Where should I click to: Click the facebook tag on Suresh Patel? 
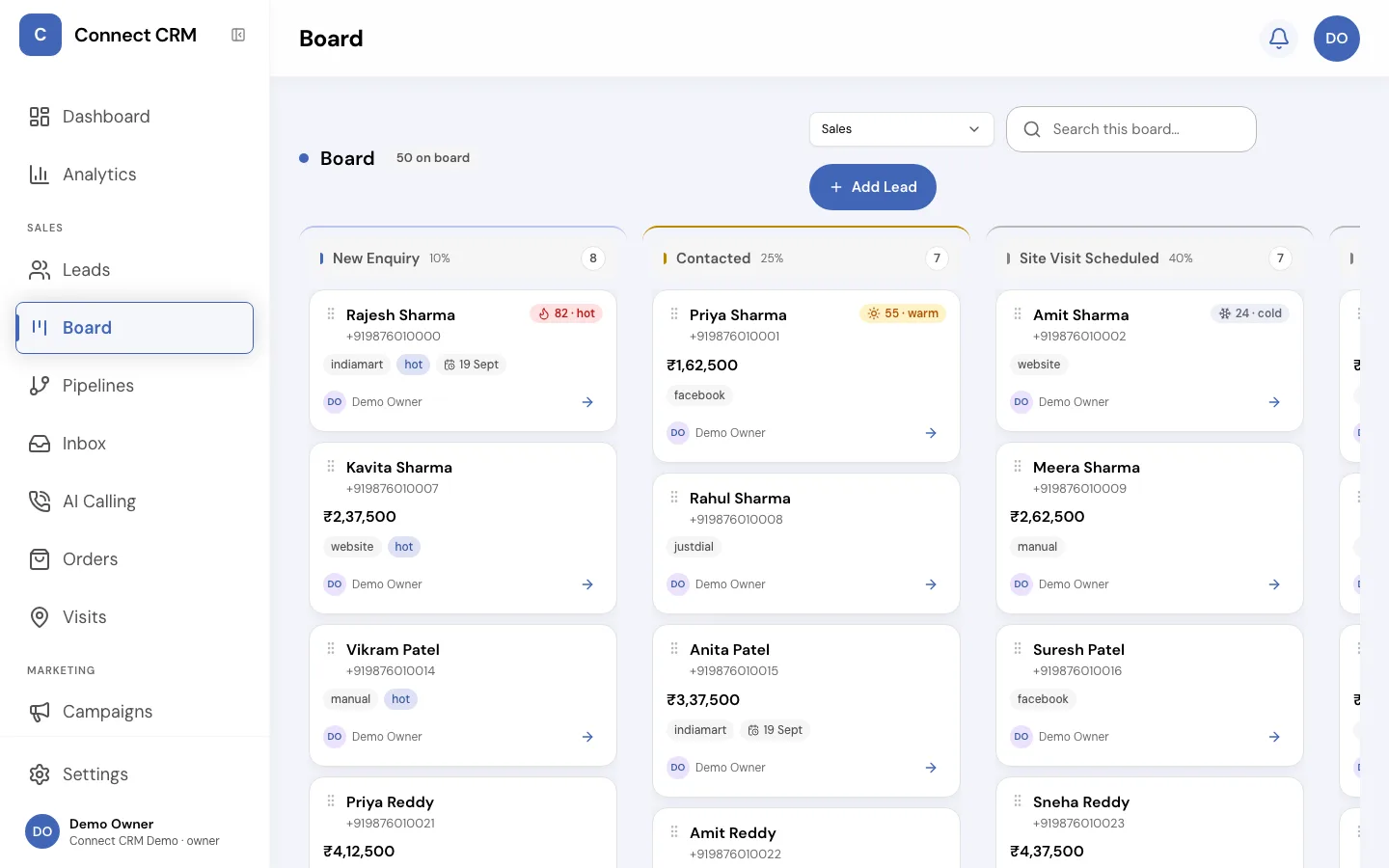click(x=1043, y=699)
